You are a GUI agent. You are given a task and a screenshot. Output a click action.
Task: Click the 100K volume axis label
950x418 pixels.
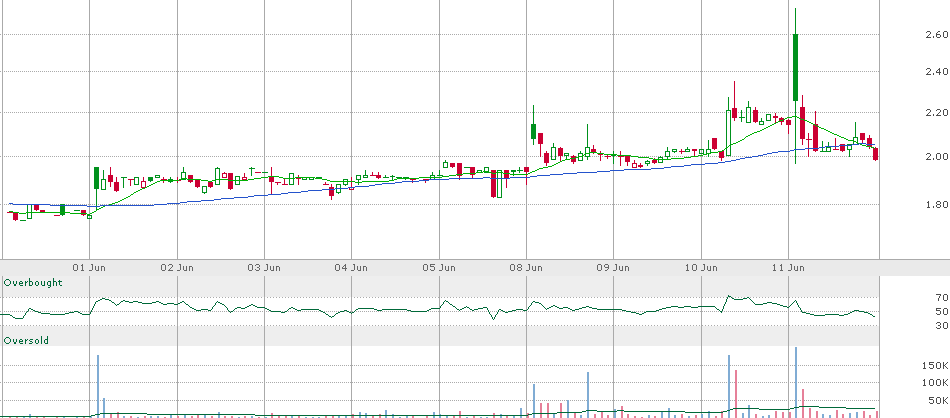934,383
